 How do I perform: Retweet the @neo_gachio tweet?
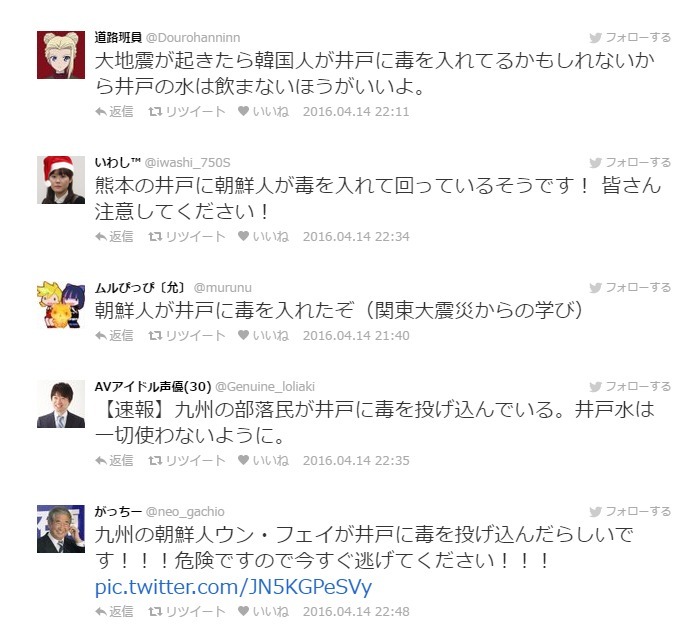tap(187, 611)
